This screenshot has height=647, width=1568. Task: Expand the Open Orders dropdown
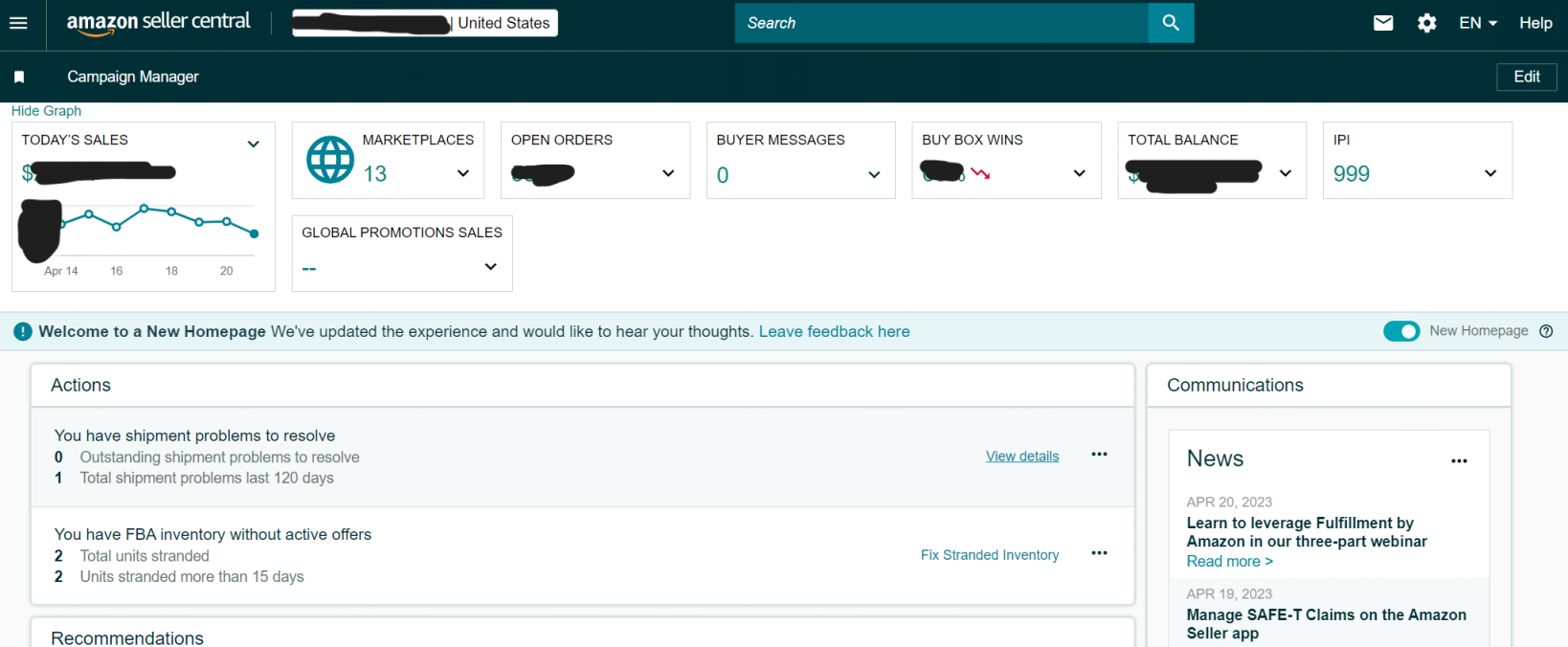(x=668, y=173)
